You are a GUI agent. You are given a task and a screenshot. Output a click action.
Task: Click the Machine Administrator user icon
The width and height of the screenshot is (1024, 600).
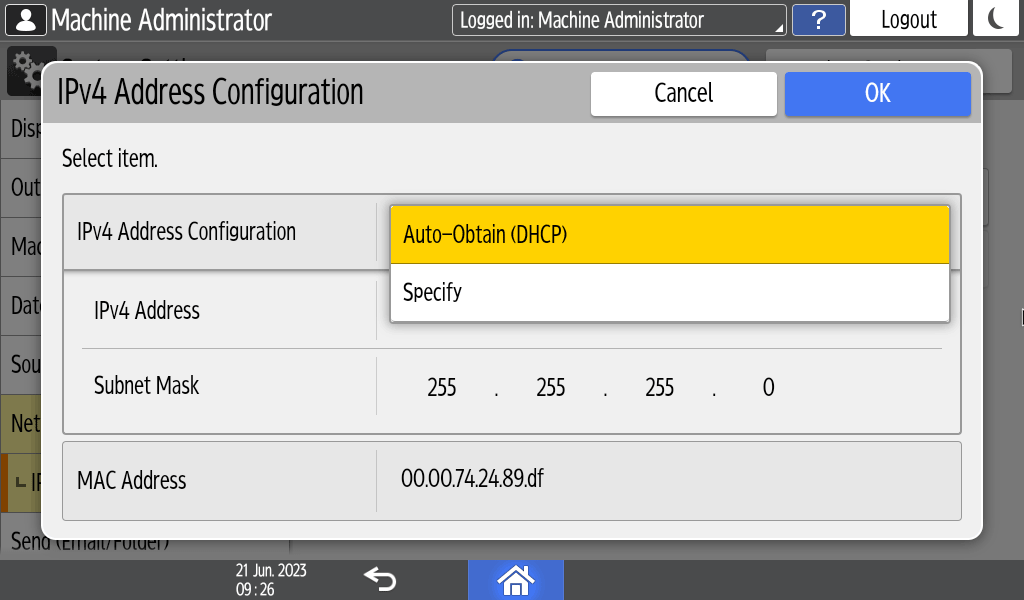[26, 19]
